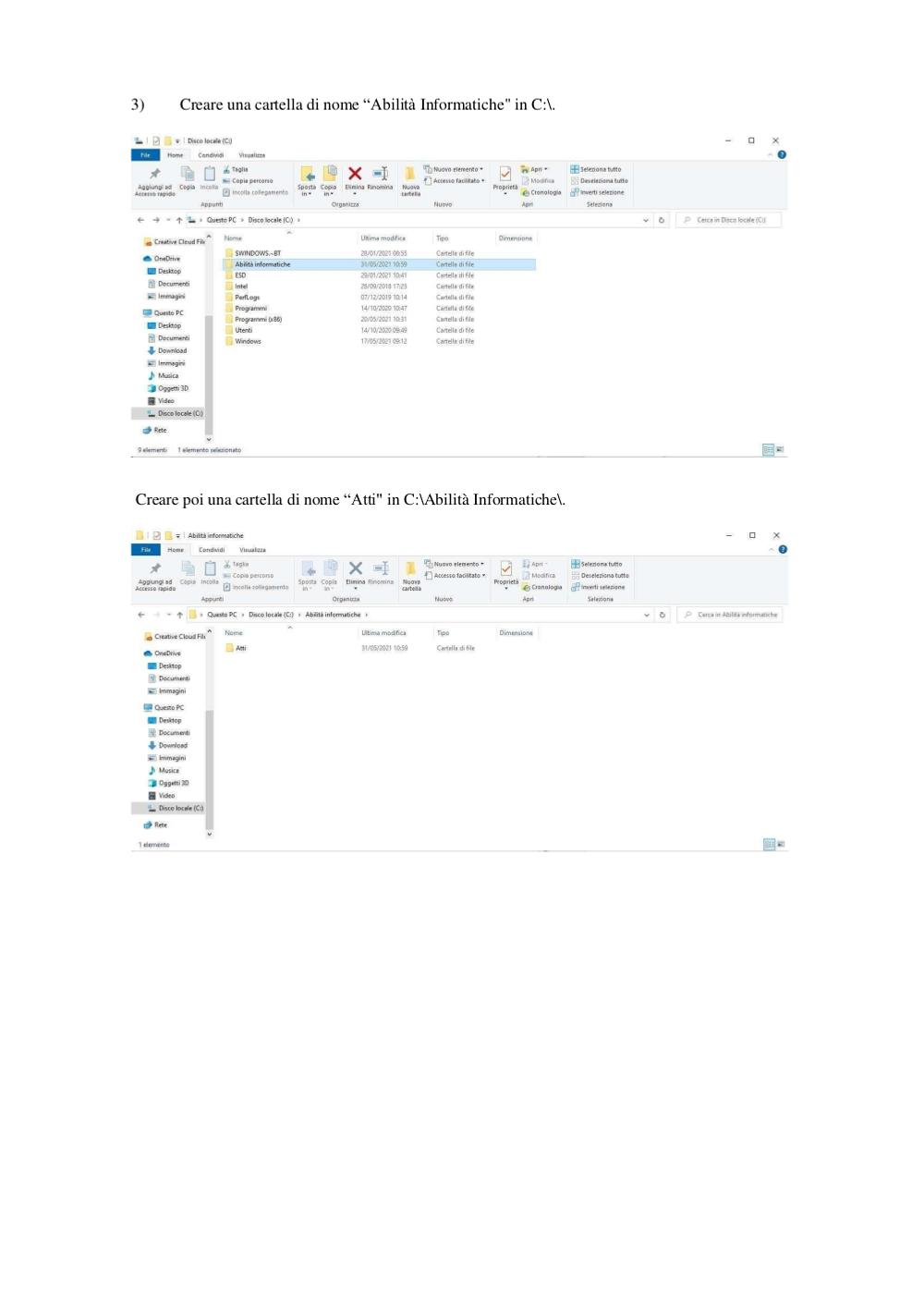The image size is (924, 1306).
Task: Open the Condividi tab in Disco locale (C:) window
Action: tap(211, 155)
